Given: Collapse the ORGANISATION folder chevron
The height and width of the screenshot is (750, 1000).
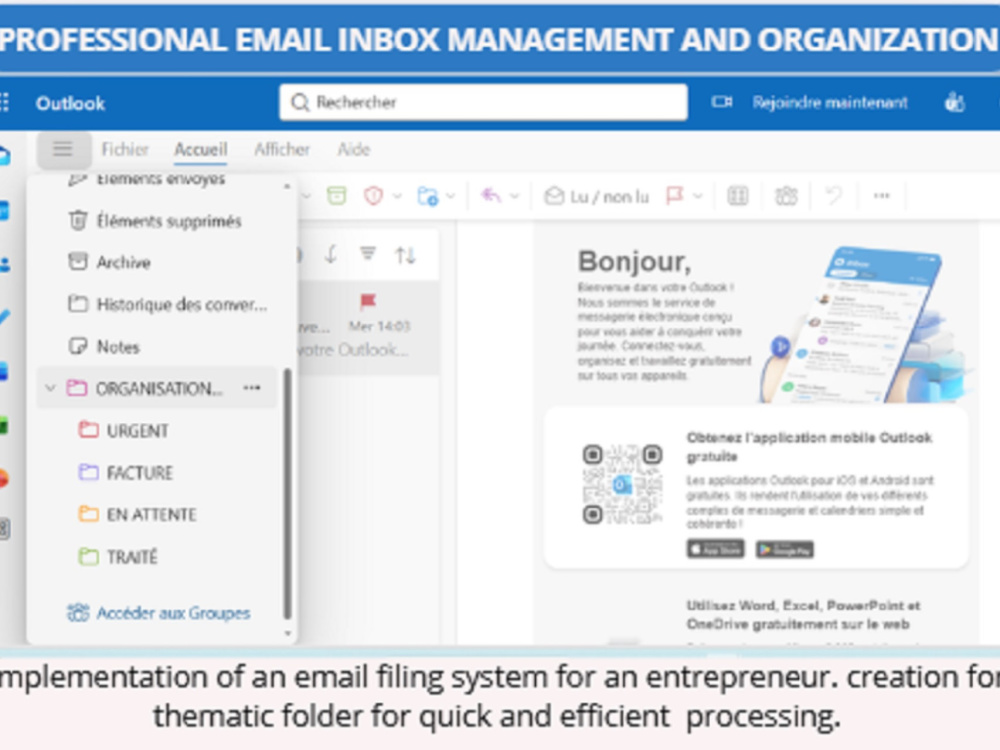Looking at the screenshot, I should pyautogui.click(x=50, y=388).
